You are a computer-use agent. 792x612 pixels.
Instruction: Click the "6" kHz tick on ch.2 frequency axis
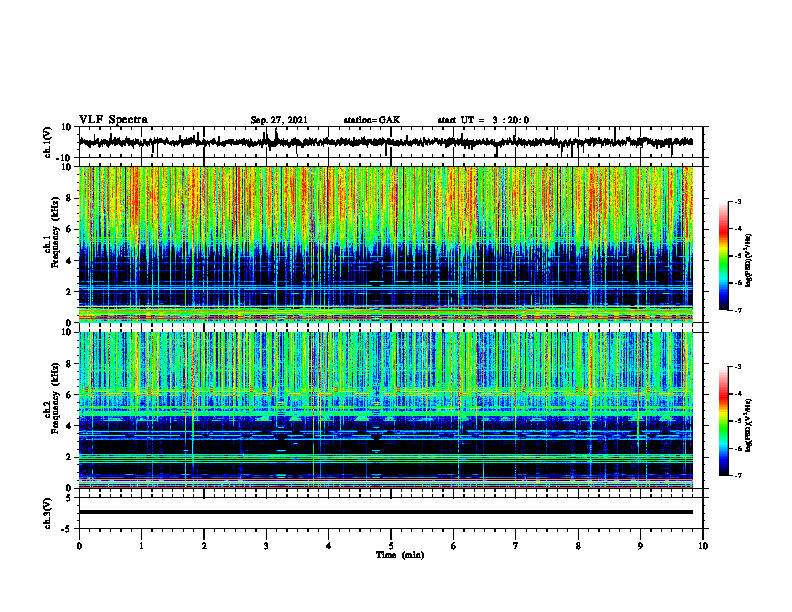(x=70, y=395)
